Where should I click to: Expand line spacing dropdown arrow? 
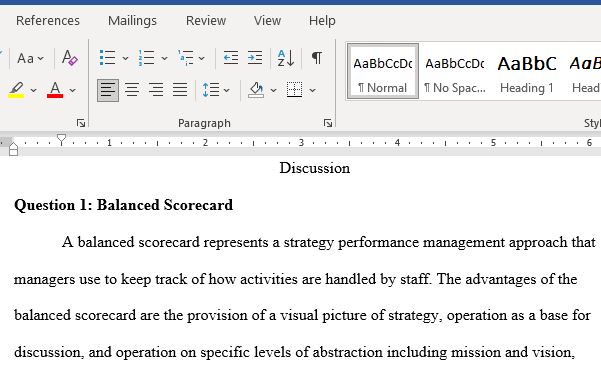[x=227, y=91]
